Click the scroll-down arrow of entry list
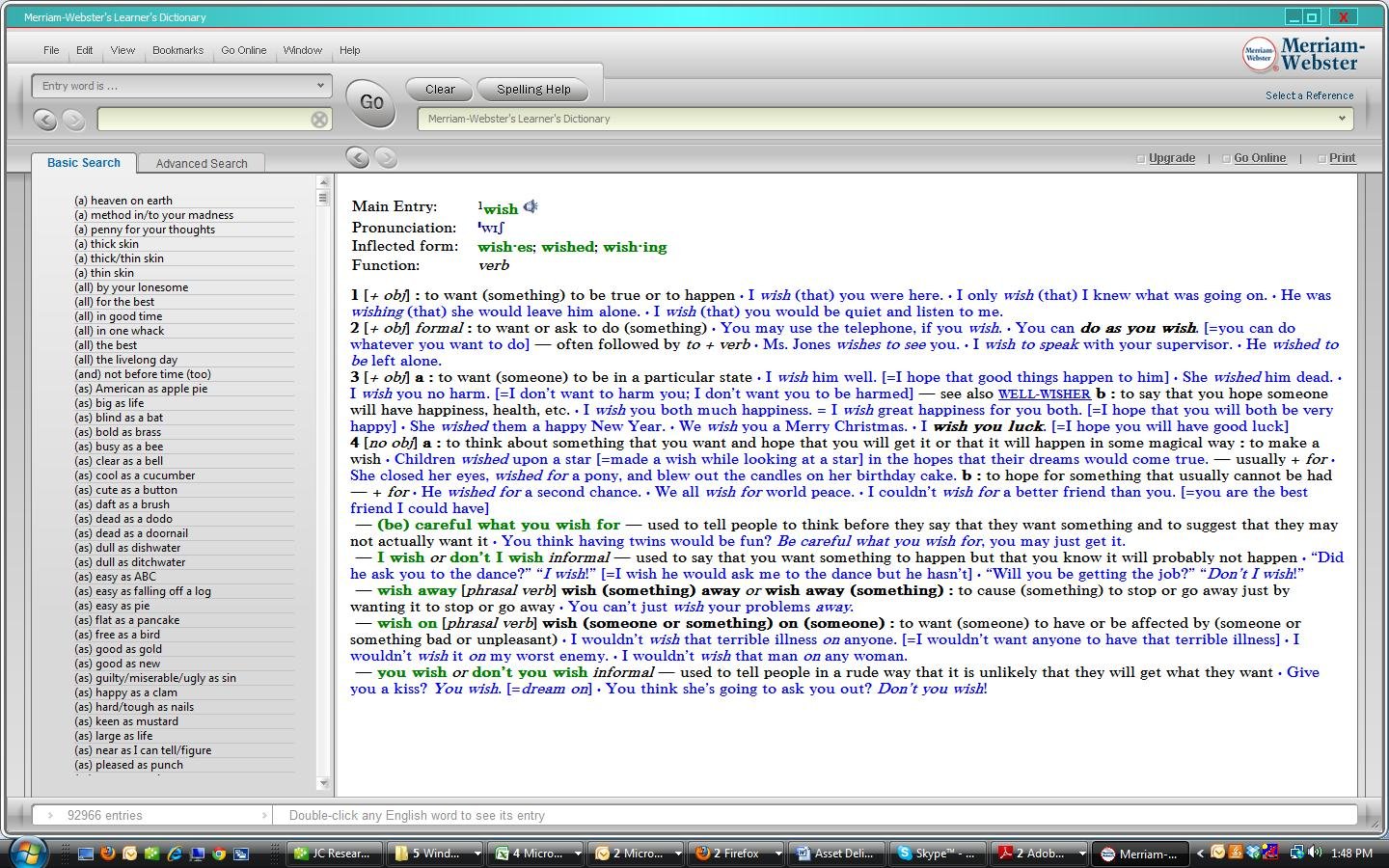Viewport: 1389px width, 868px height. 323,783
